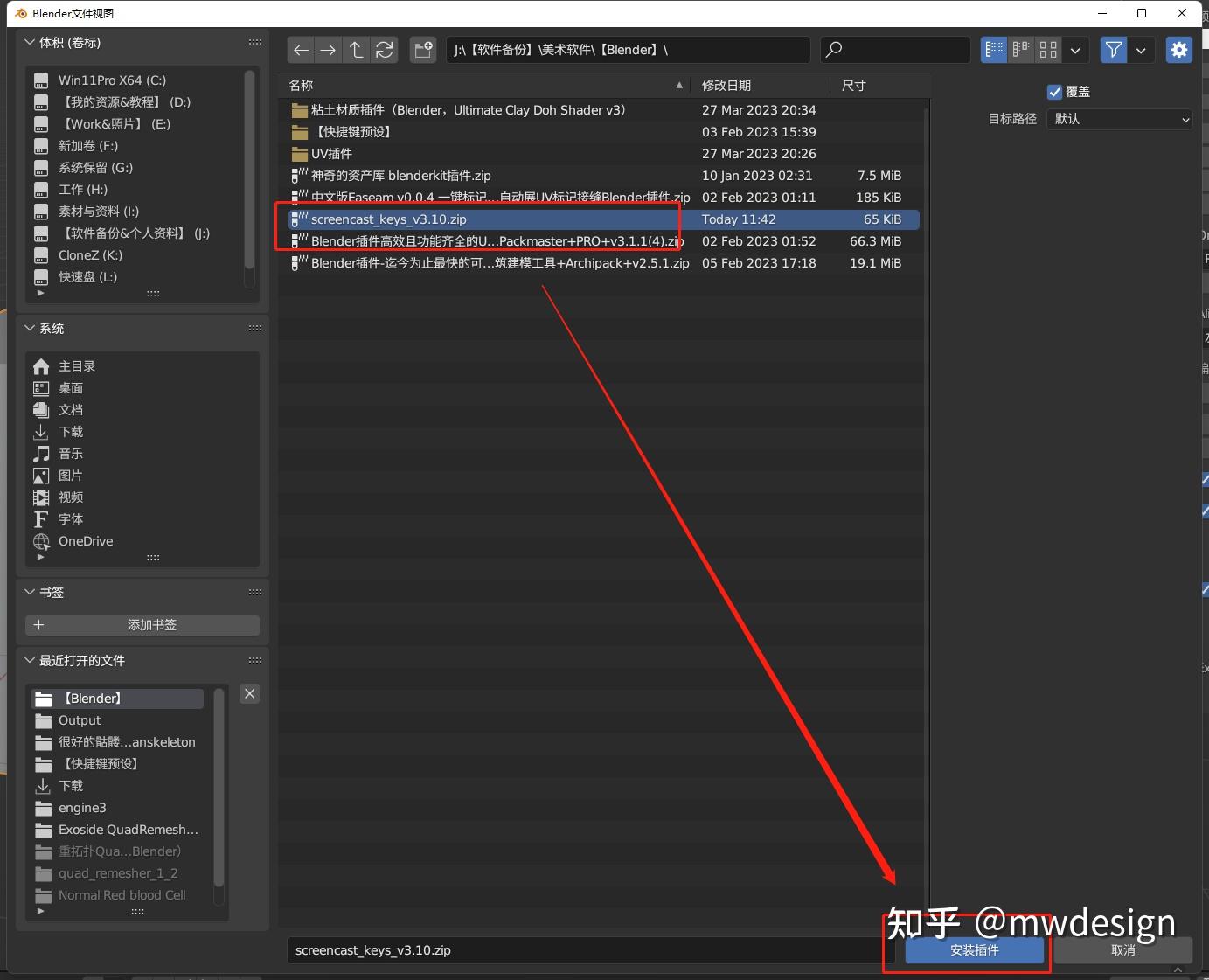Refresh the file list with the refresh icon
Image resolution: width=1209 pixels, height=980 pixels.
[385, 50]
